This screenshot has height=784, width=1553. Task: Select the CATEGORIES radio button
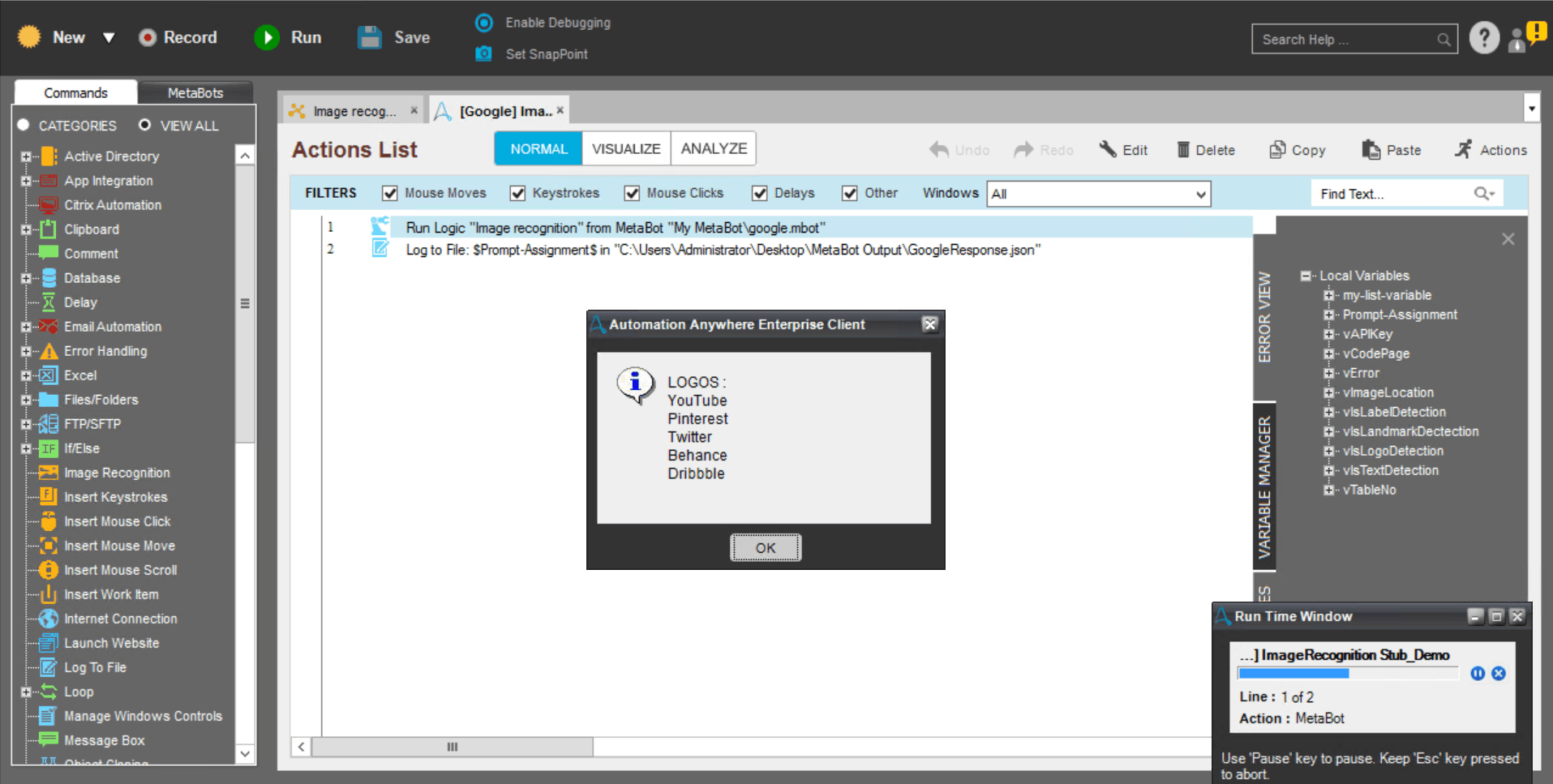point(24,125)
